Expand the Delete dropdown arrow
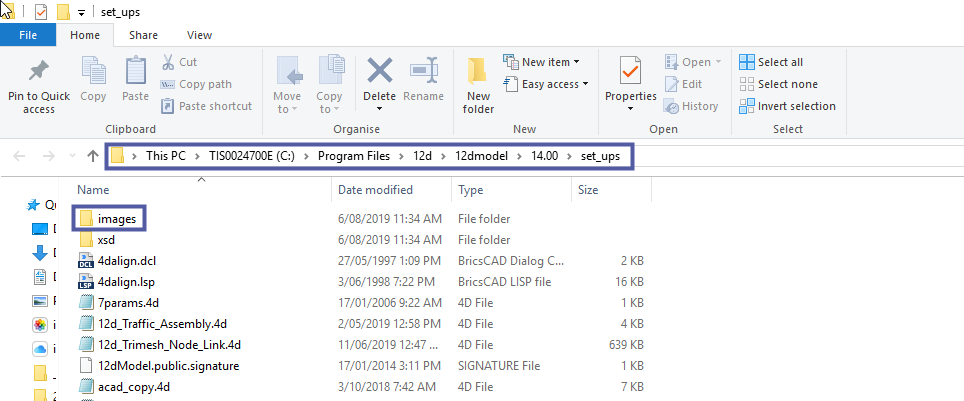This screenshot has width=964, height=401. click(x=379, y=109)
